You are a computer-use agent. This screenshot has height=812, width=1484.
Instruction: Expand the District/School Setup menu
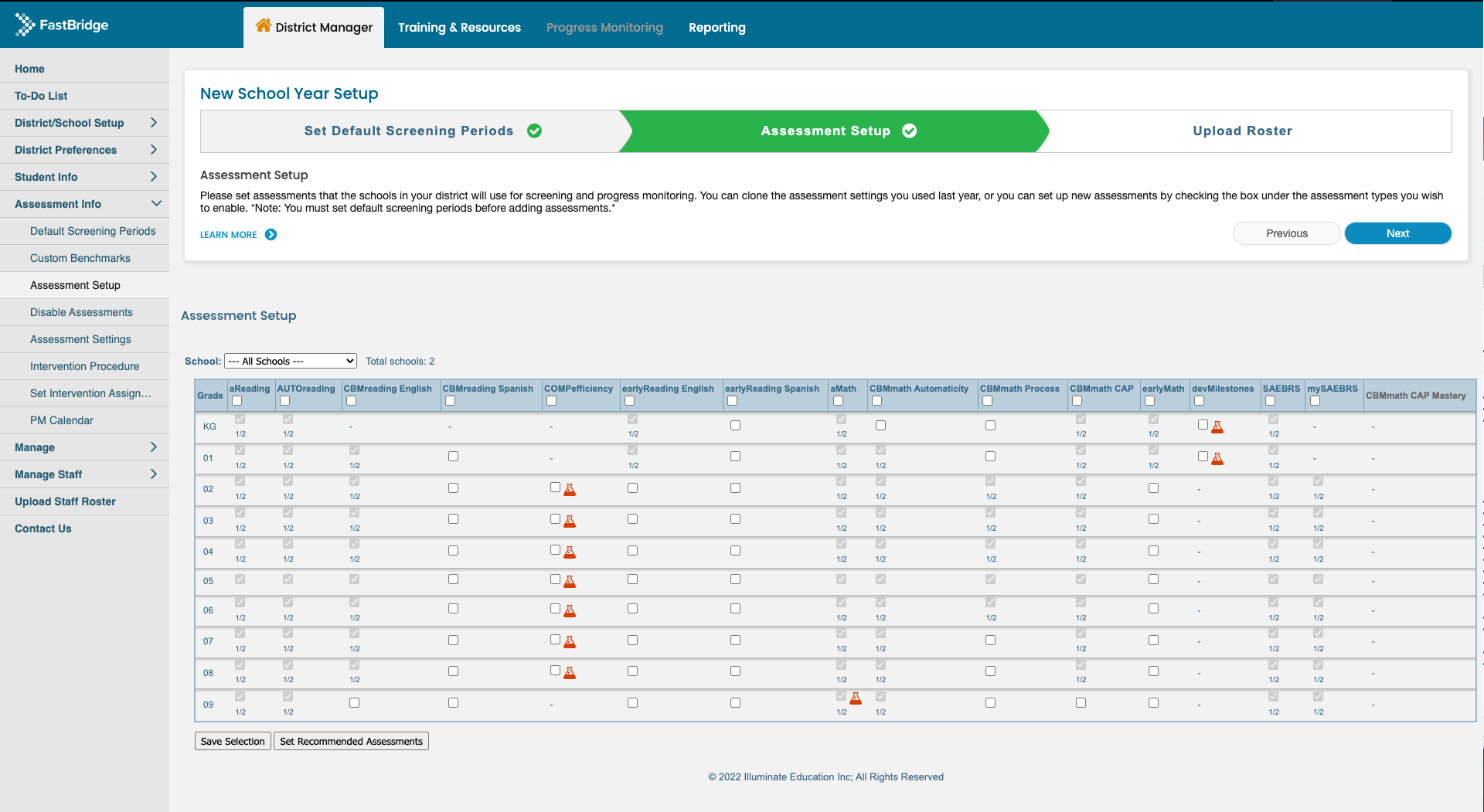click(x=84, y=123)
